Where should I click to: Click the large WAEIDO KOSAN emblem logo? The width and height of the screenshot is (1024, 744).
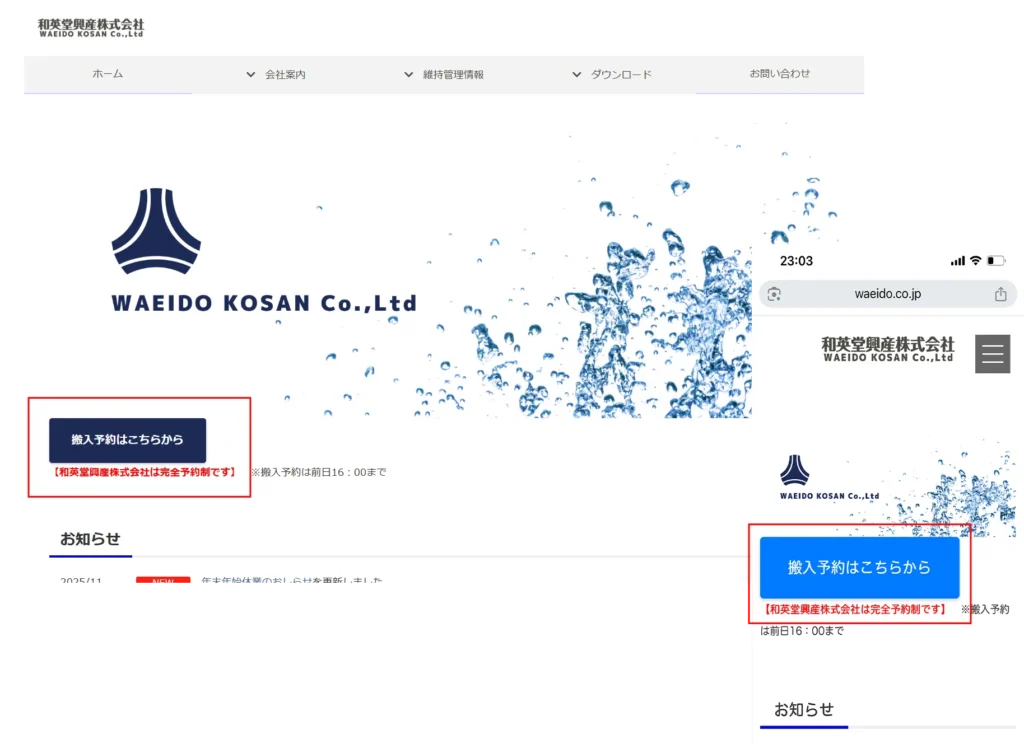pyautogui.click(x=156, y=232)
